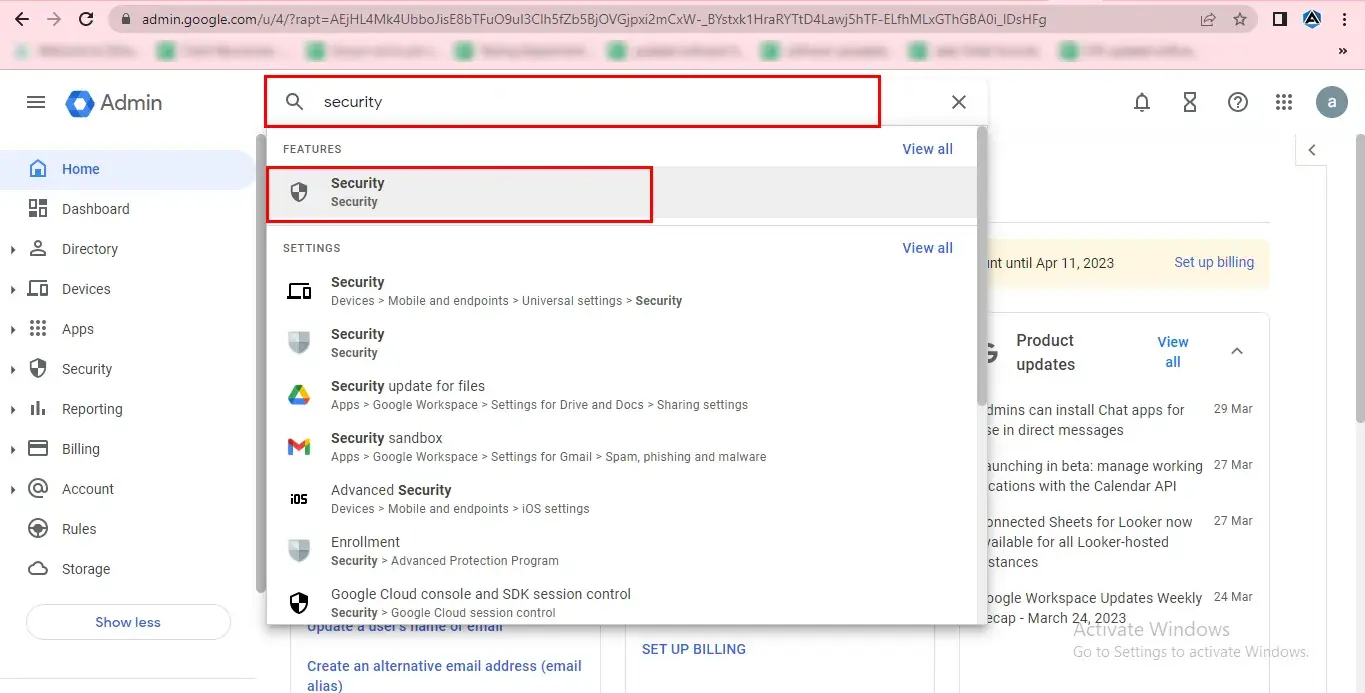
Task: View all Settings results
Action: click(927, 248)
